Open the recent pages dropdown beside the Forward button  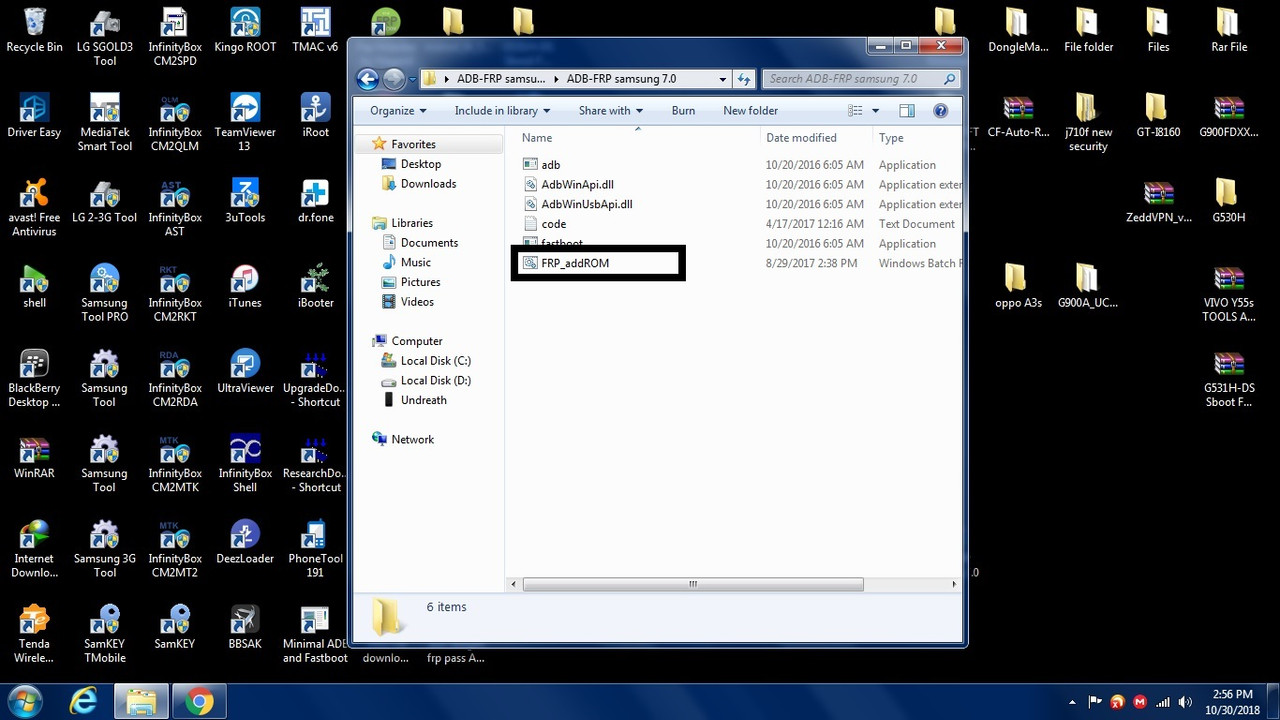[414, 79]
